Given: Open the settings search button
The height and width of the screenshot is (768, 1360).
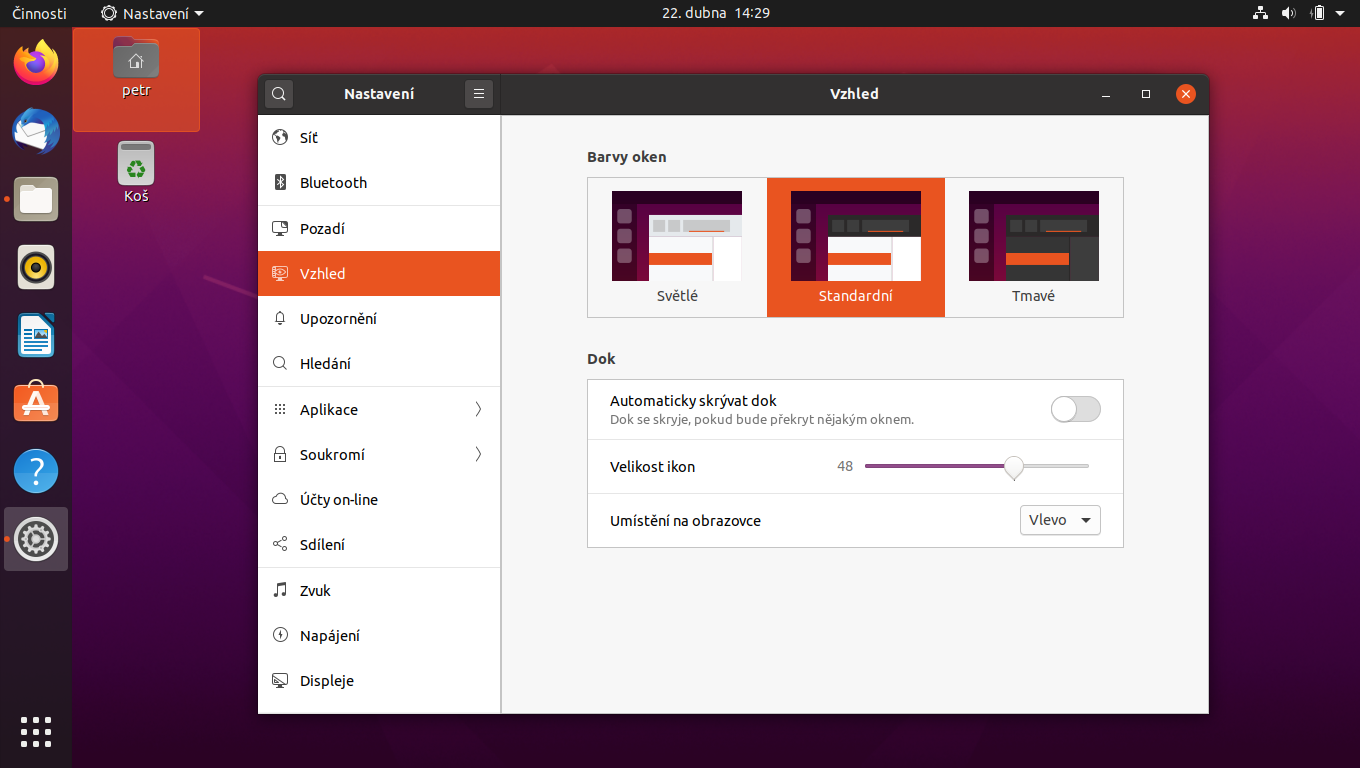Looking at the screenshot, I should (x=279, y=94).
